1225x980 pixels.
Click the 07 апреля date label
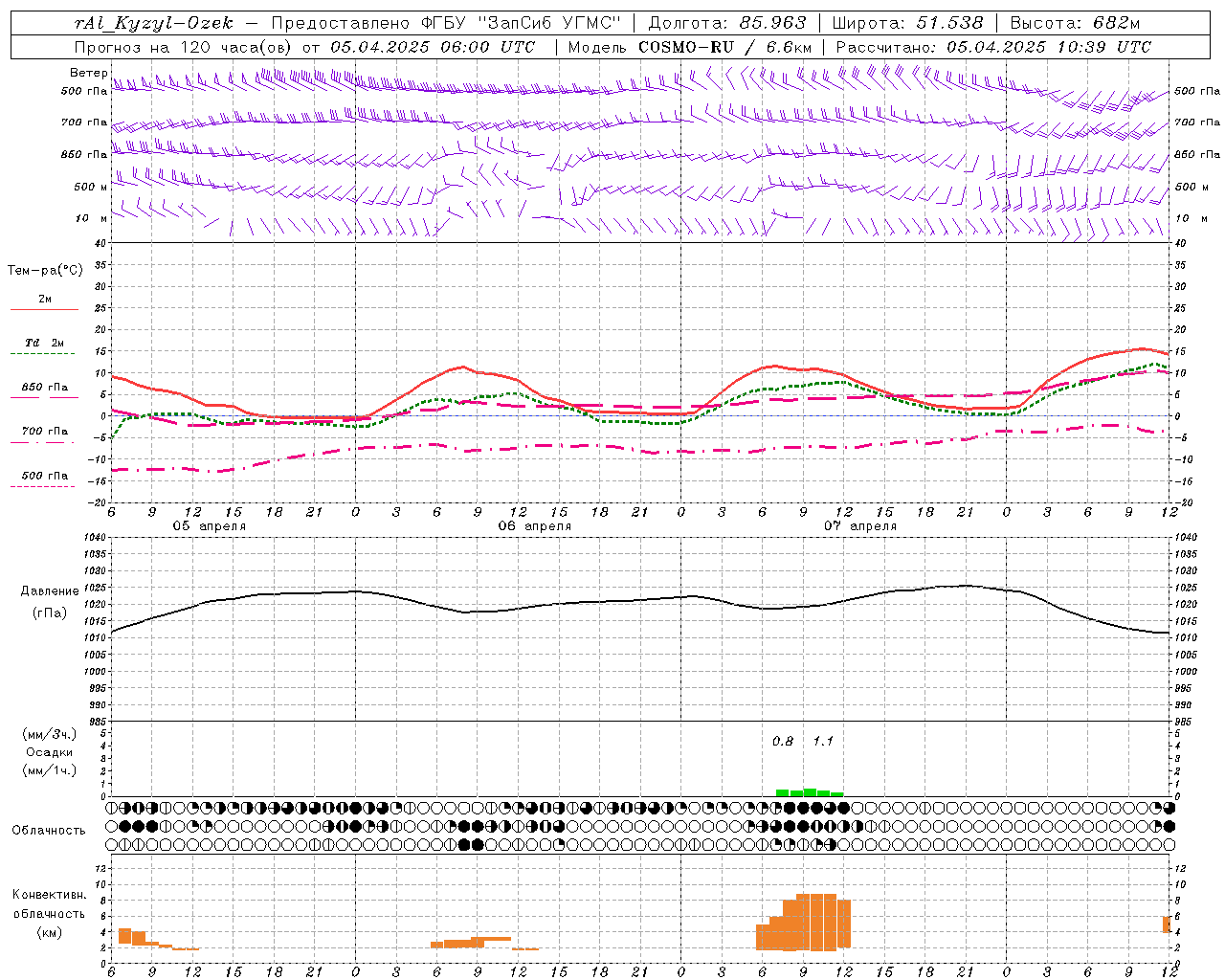click(860, 526)
